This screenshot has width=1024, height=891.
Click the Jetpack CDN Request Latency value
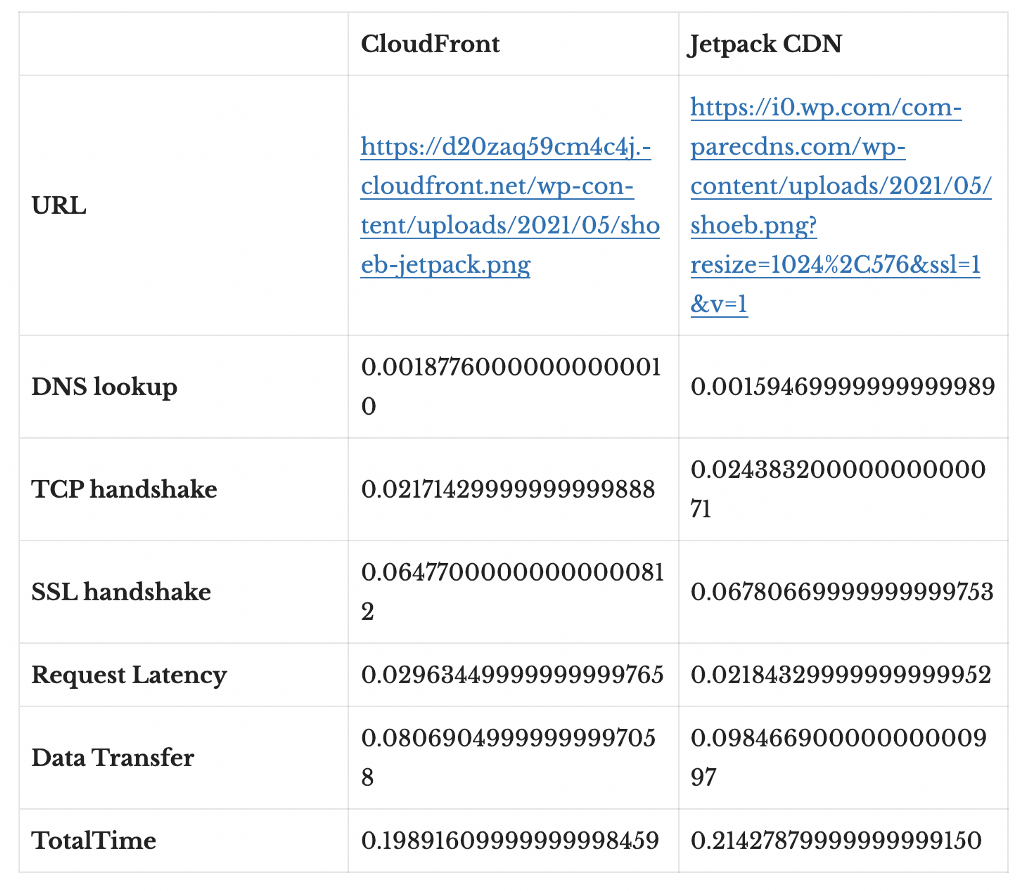pos(841,675)
